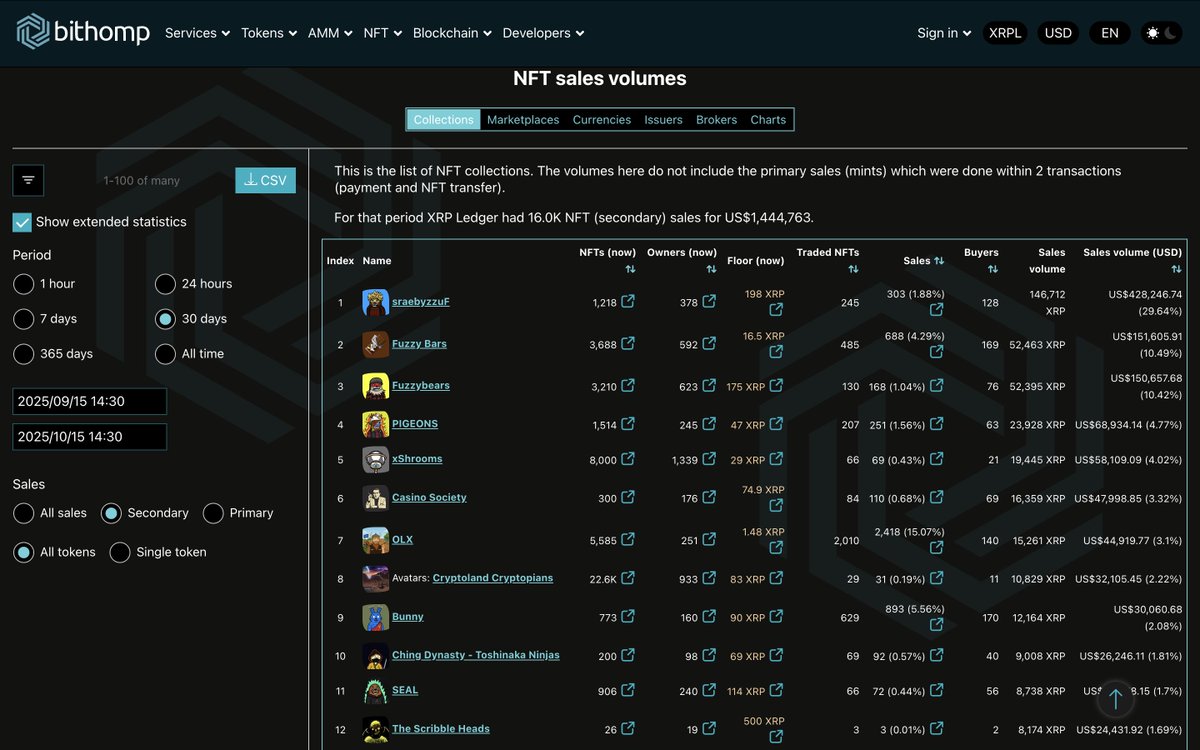This screenshot has width=1200, height=750.
Task: Sort by Sales arrows icon
Action: (939, 261)
